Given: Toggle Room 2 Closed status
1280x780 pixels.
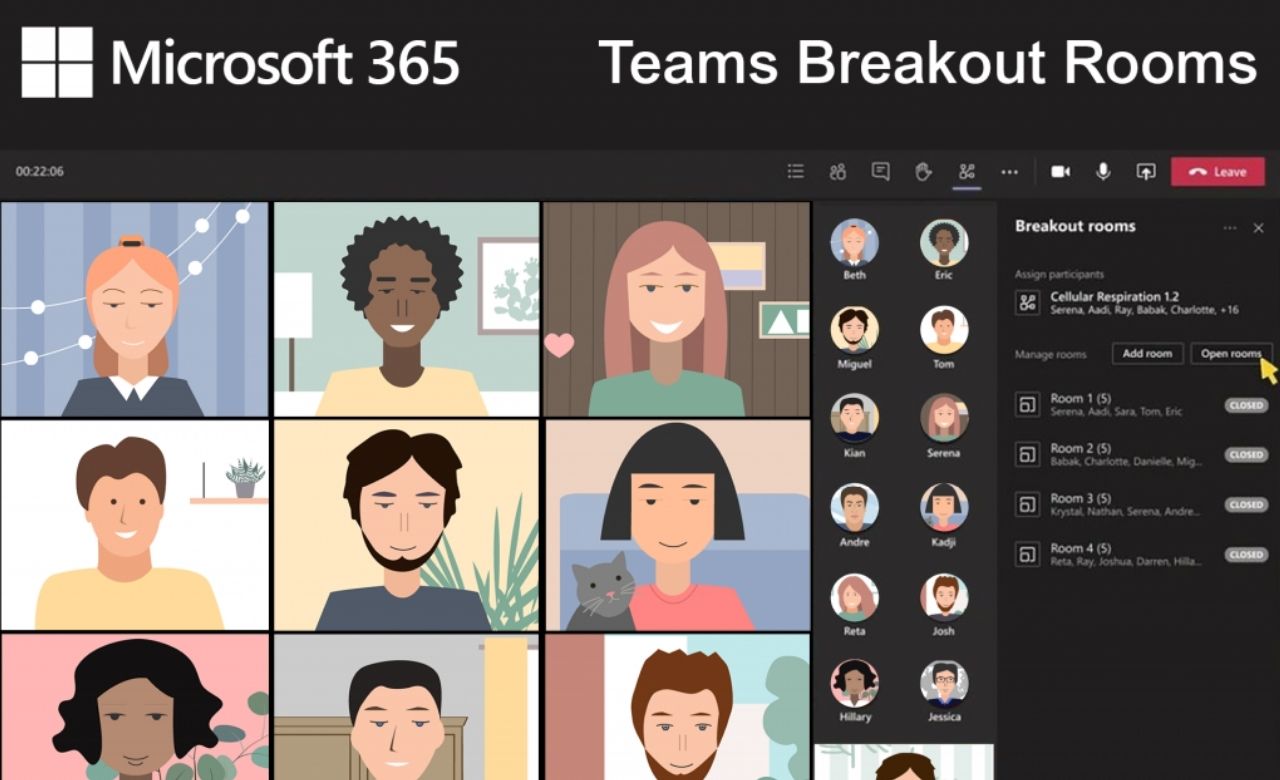Looking at the screenshot, I should 1245,454.
